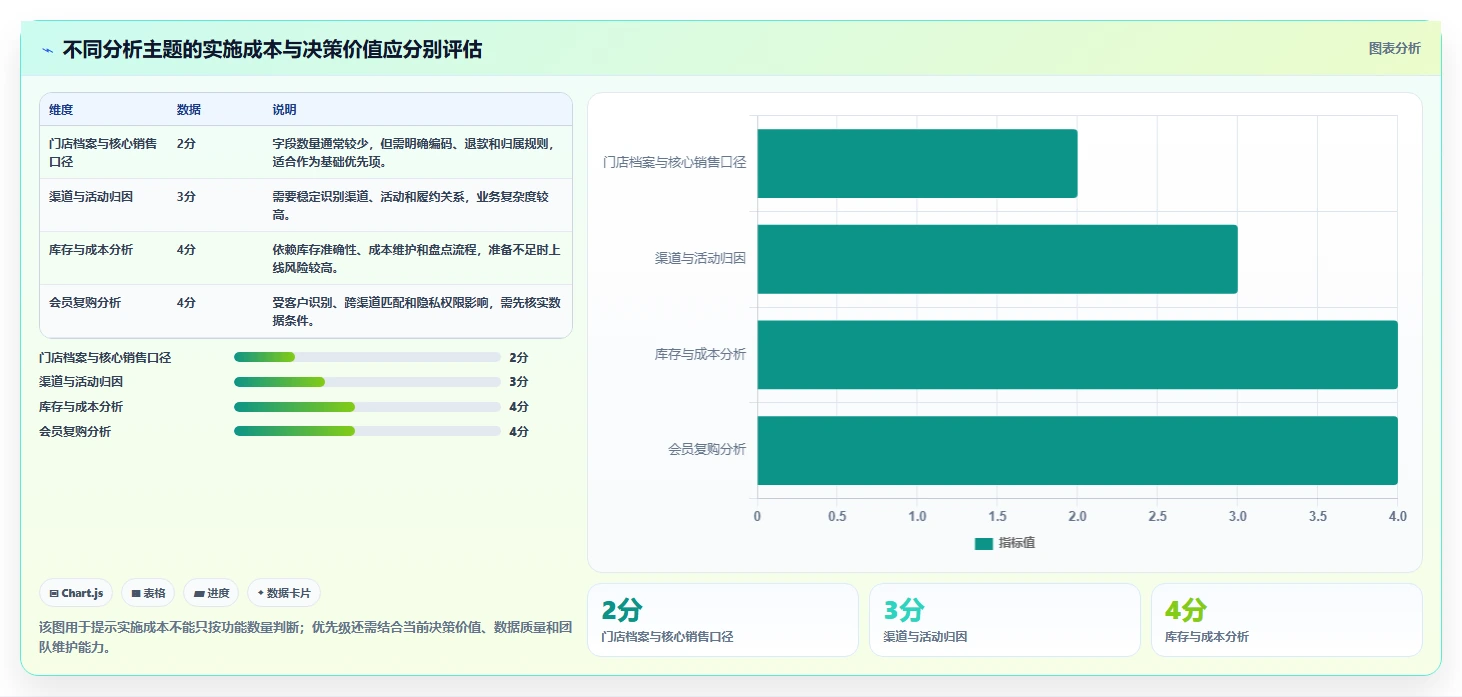Click the 维度 column header
This screenshot has height=697, width=1462.
(61, 110)
